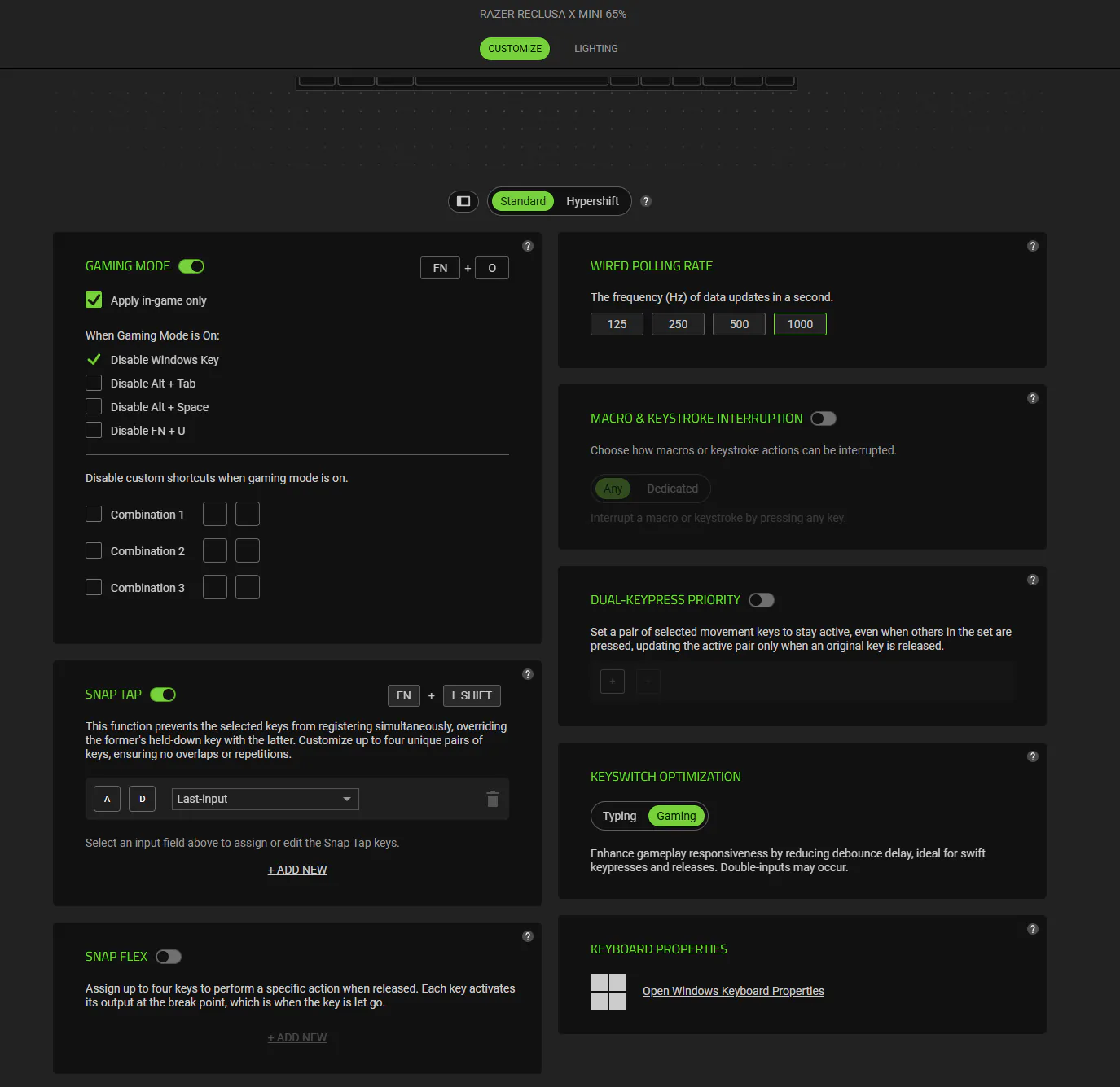Select the A key in Snap Tap pair
Screen dimensions: 1120x1087
coord(107,799)
